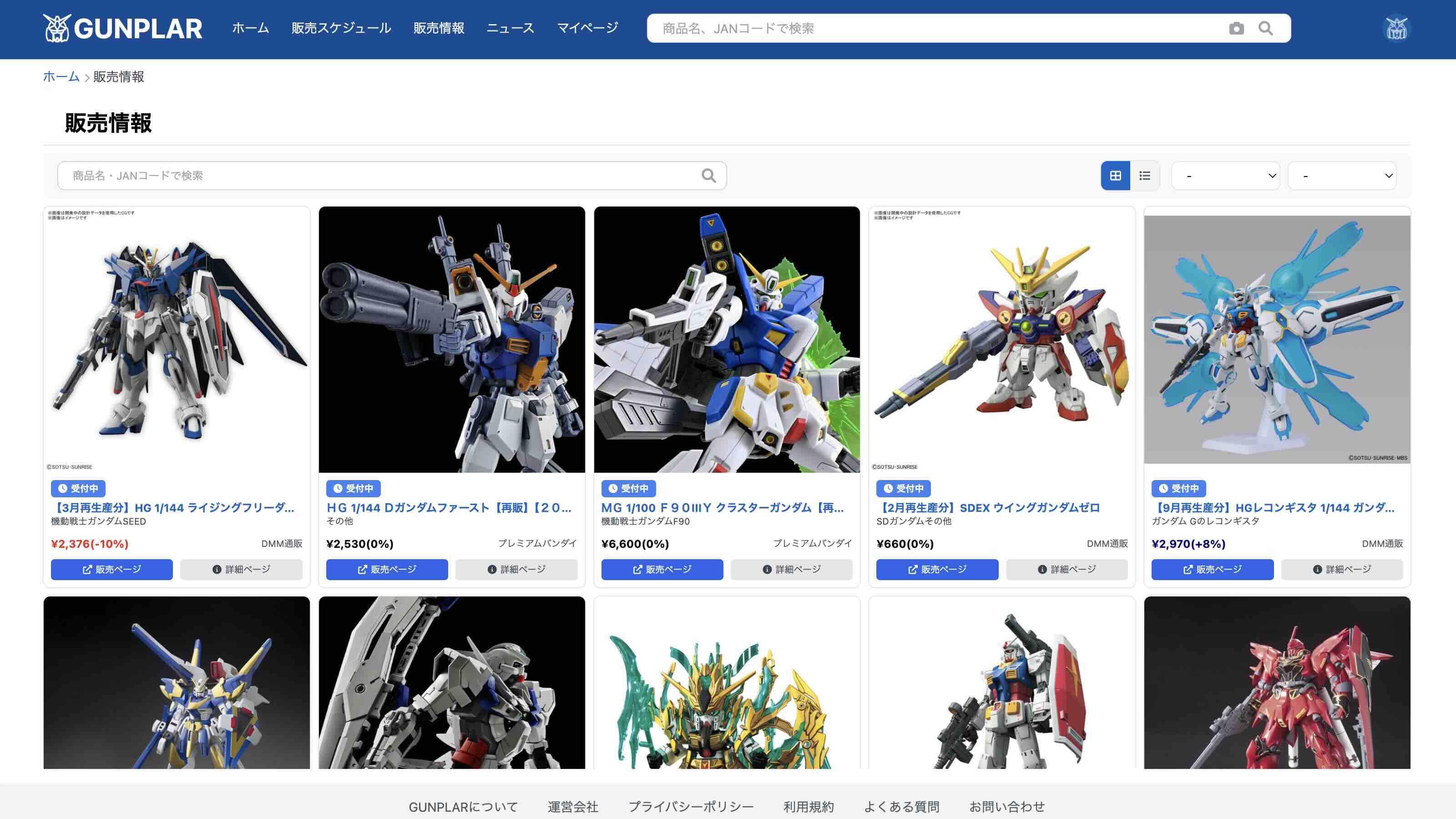Open 販売情報 in the top navigation
This screenshot has width=1456, height=819.
pos(439,28)
